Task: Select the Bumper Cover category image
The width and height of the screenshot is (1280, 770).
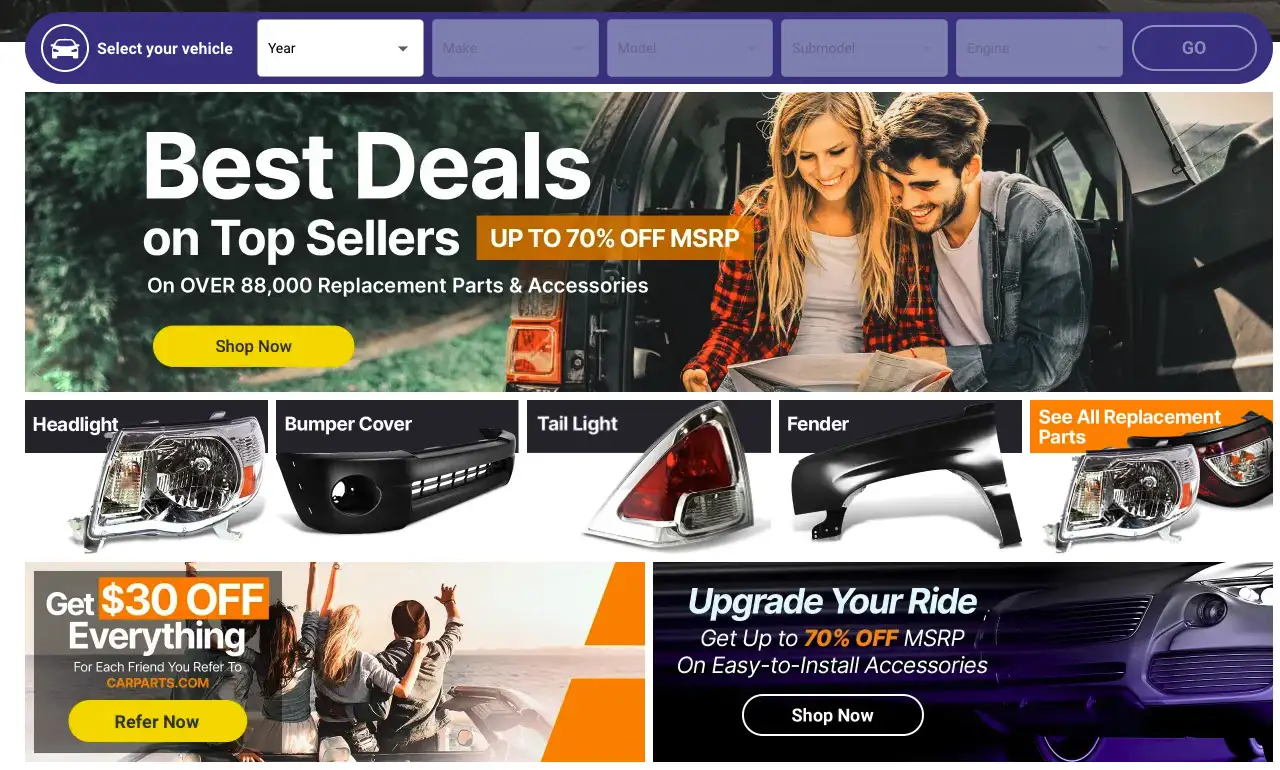Action: click(397, 476)
